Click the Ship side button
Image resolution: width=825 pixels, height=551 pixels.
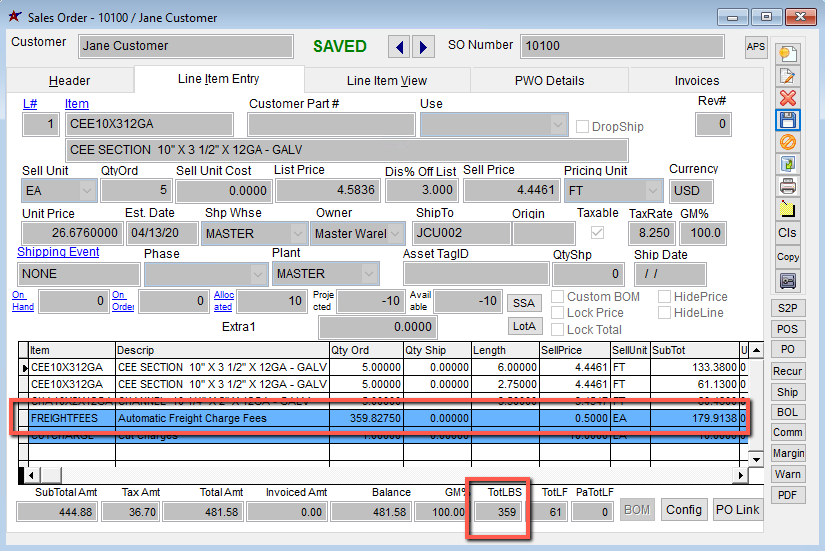[x=788, y=392]
